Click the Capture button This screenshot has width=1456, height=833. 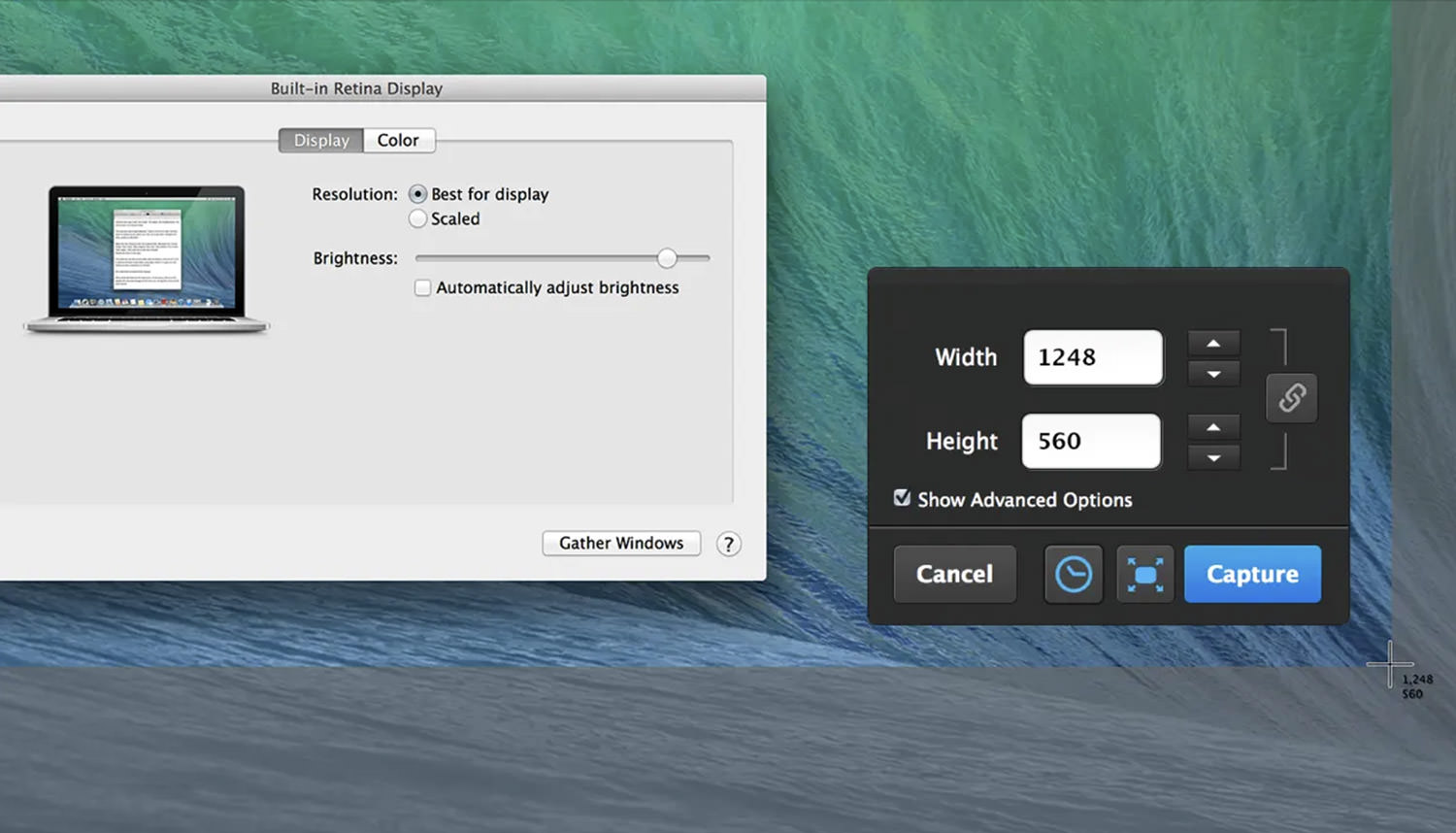(1252, 574)
